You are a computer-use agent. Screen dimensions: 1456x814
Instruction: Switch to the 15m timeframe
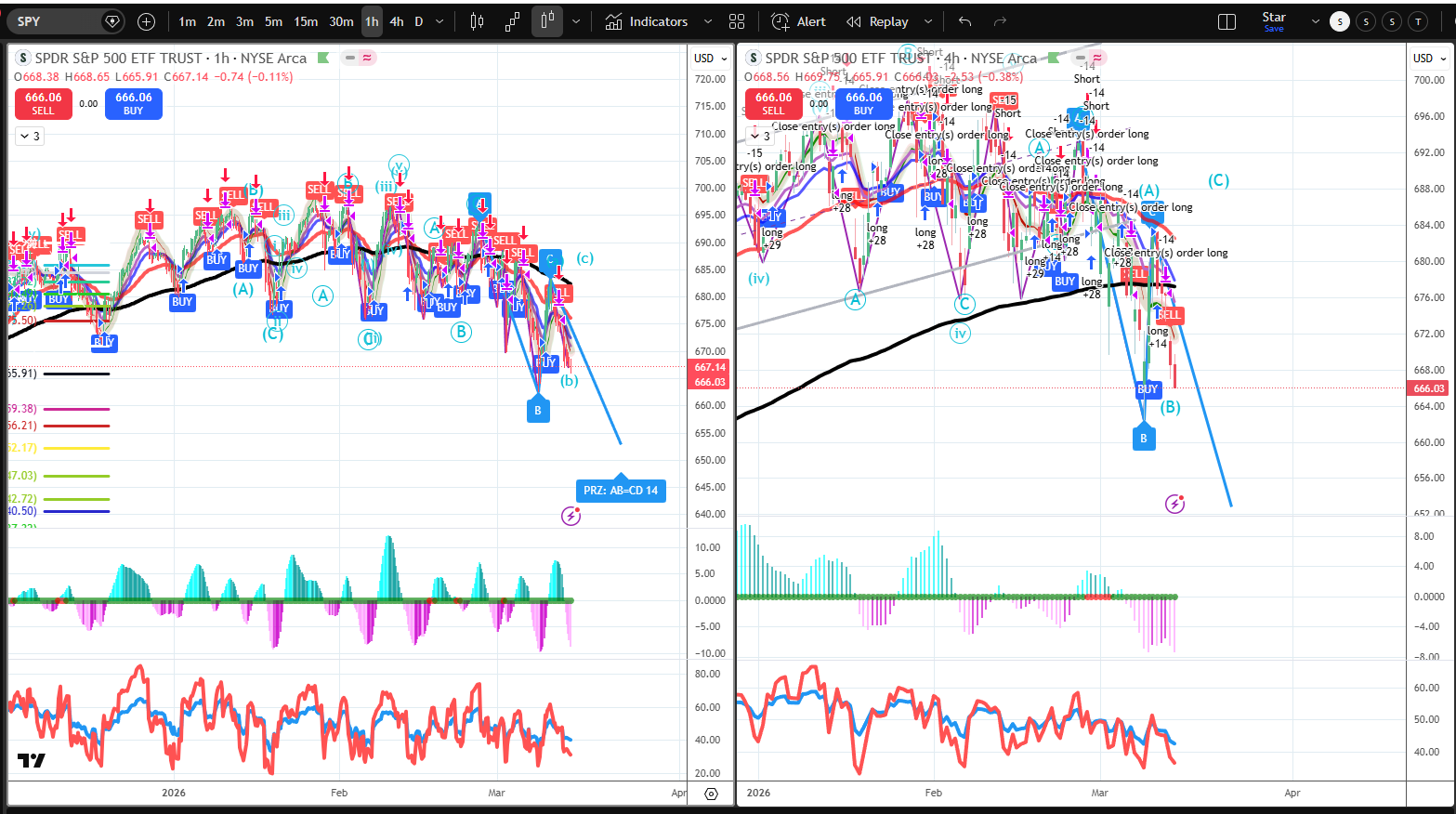(x=306, y=21)
